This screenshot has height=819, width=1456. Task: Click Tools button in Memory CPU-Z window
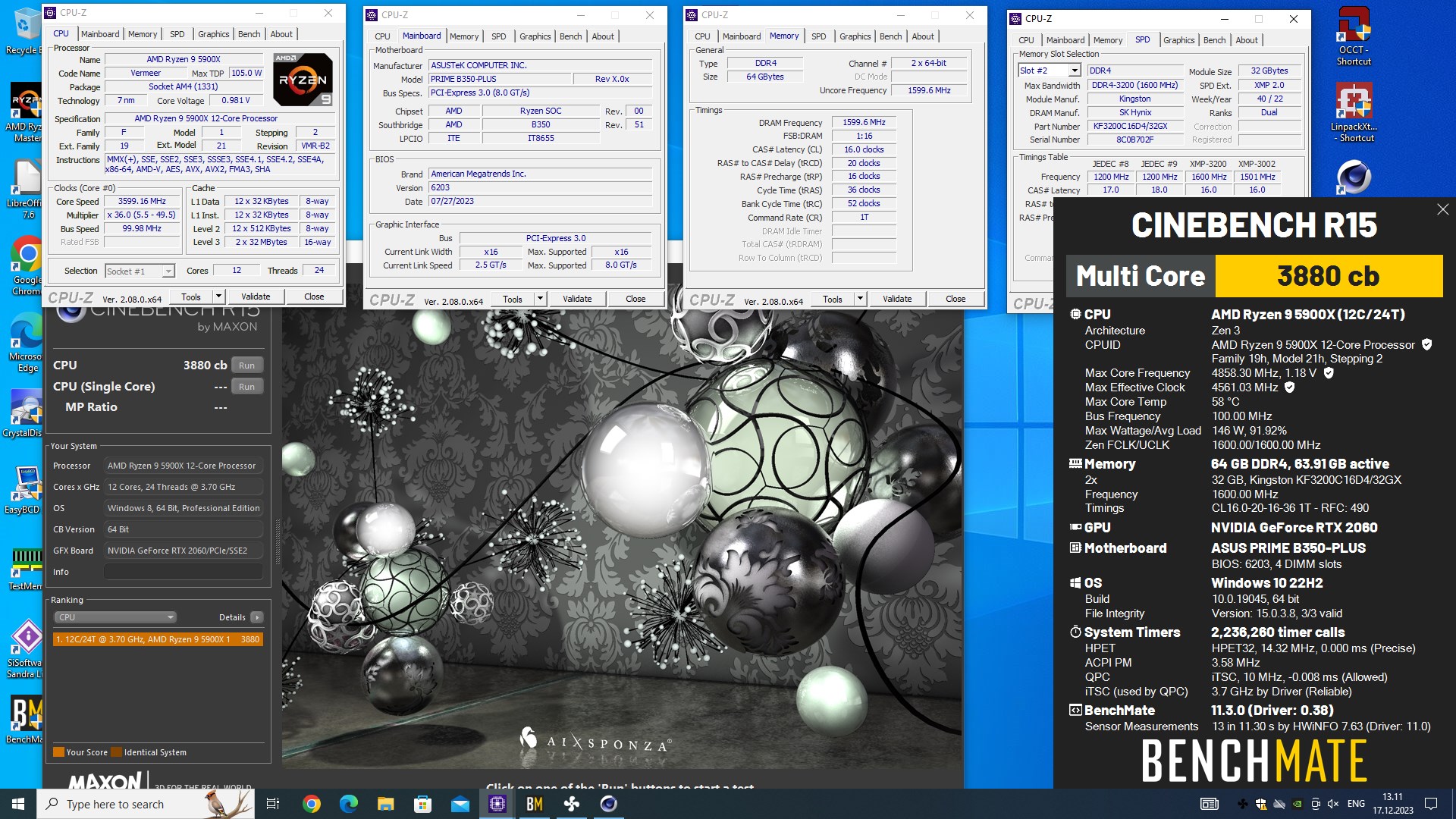pyautogui.click(x=833, y=299)
